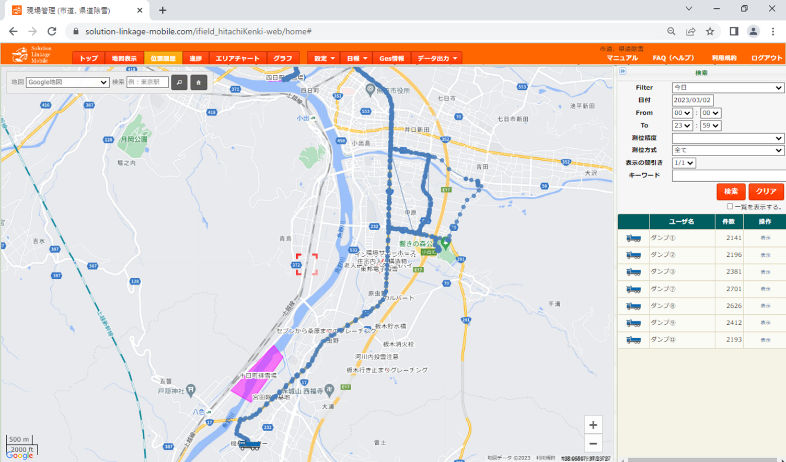Image resolution: width=786 pixels, height=462 pixels.
Task: Bookmark this page with star icon
Action: (710, 31)
